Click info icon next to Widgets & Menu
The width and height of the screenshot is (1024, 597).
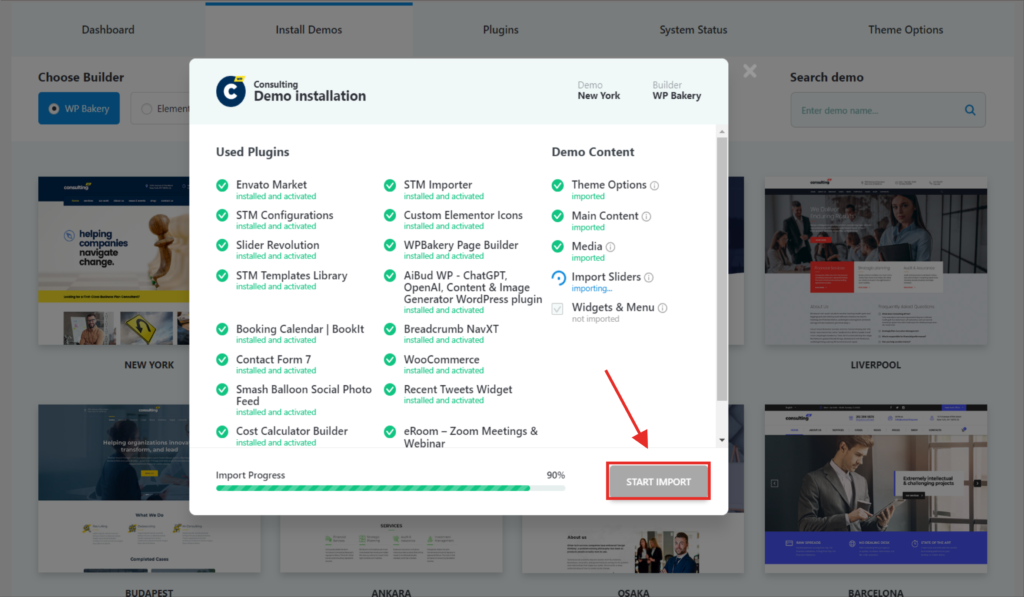pyautogui.click(x=662, y=308)
